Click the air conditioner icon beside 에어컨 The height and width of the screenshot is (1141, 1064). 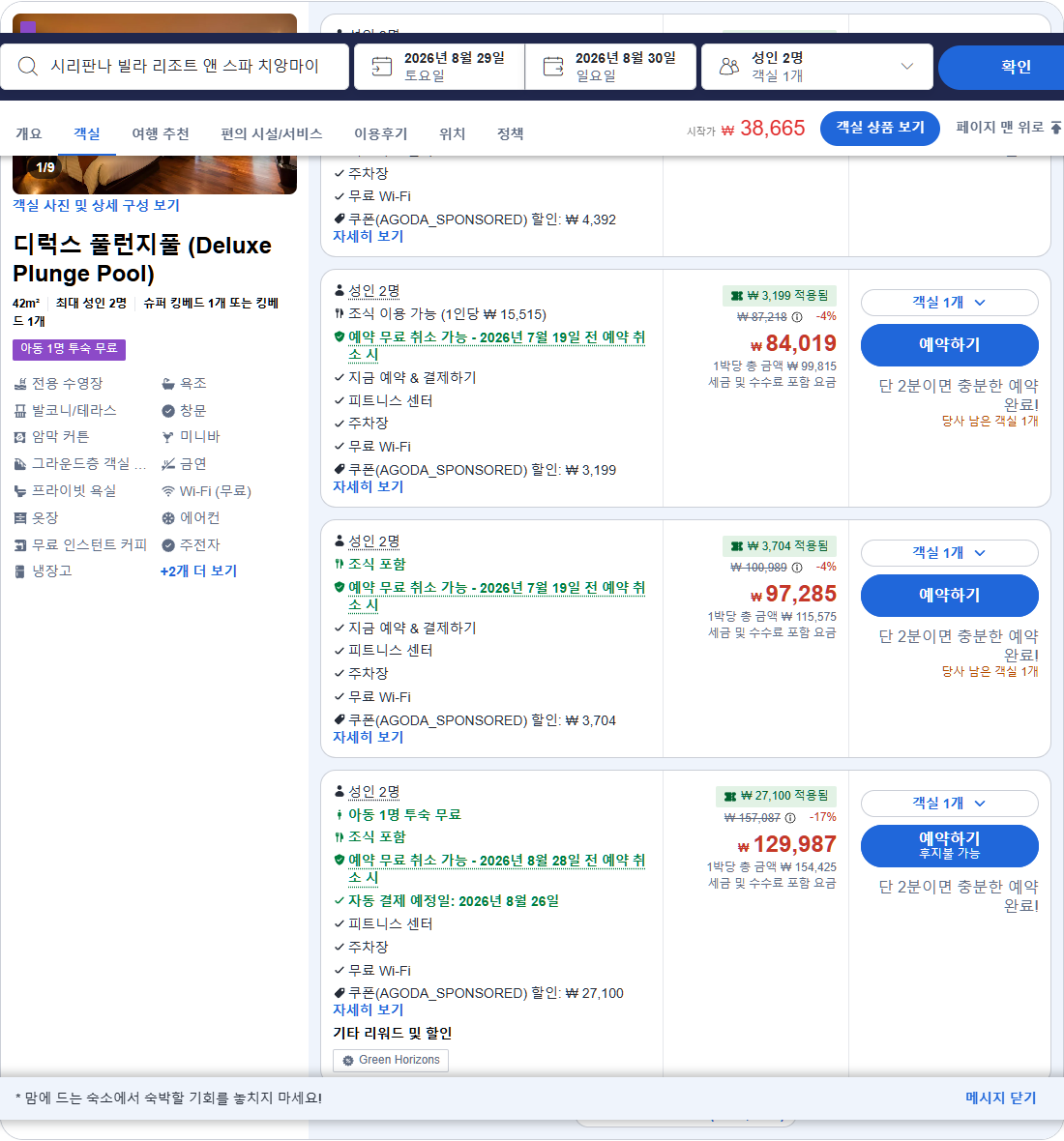pos(168,518)
